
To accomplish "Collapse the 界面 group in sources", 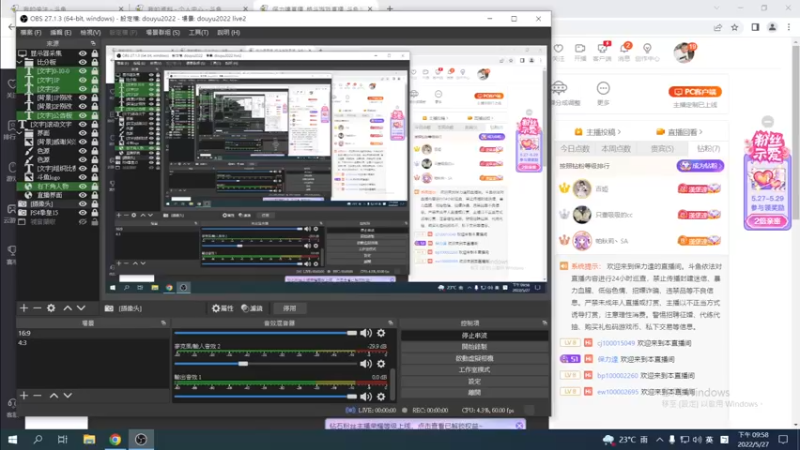I will (19, 133).
